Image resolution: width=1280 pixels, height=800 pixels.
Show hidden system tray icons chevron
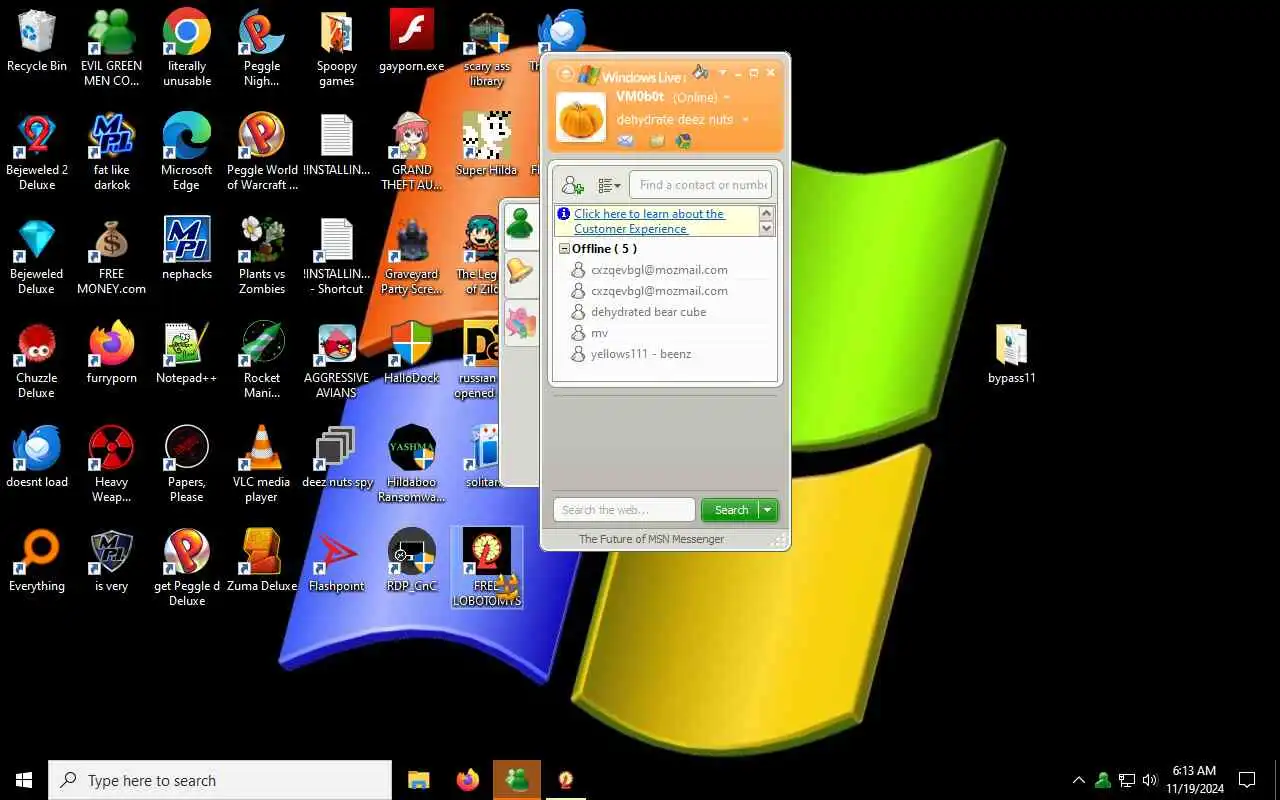[1078, 780]
